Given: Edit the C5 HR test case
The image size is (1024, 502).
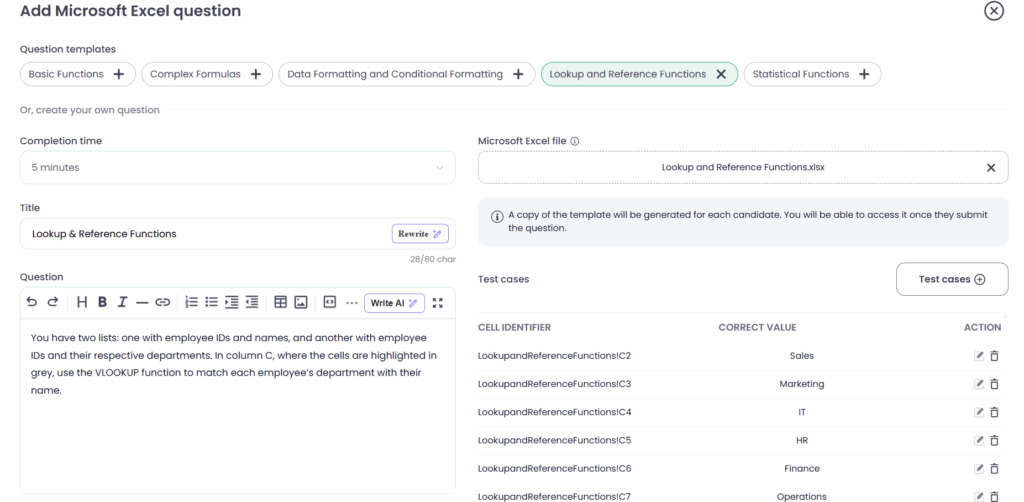Looking at the screenshot, I should 978,440.
